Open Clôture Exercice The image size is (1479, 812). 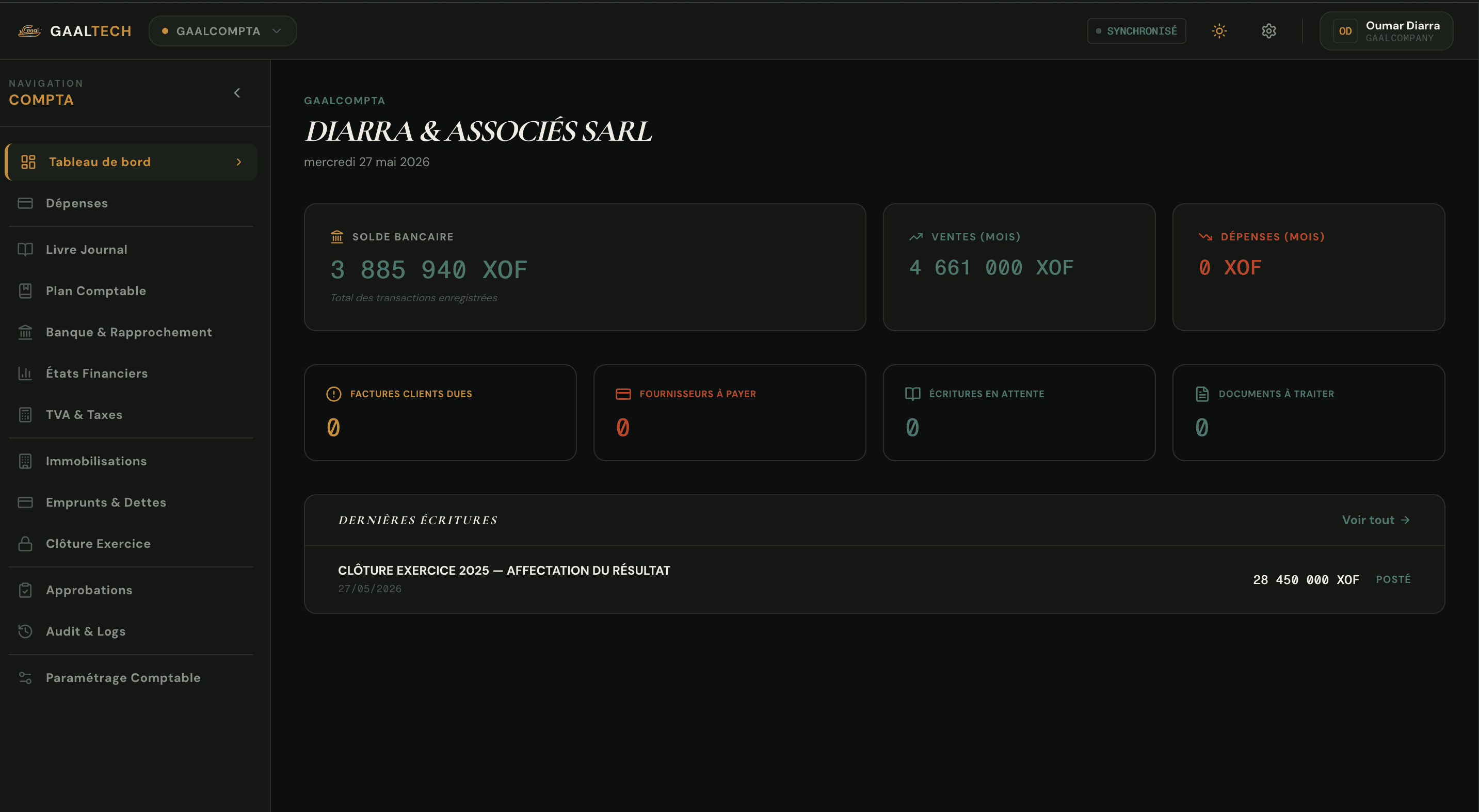coord(132,544)
